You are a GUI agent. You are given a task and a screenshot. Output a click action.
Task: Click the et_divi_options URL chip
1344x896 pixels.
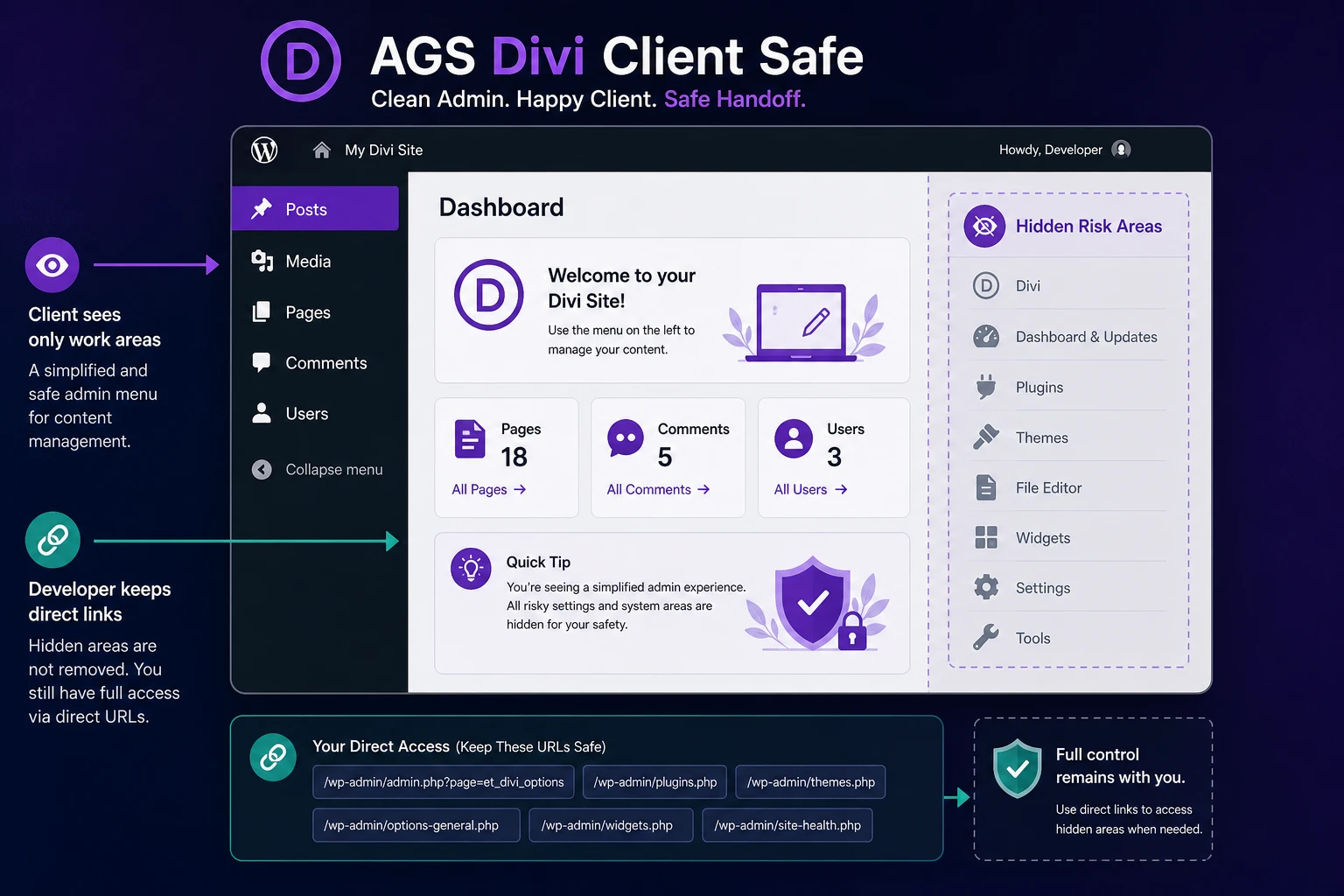[x=444, y=782]
